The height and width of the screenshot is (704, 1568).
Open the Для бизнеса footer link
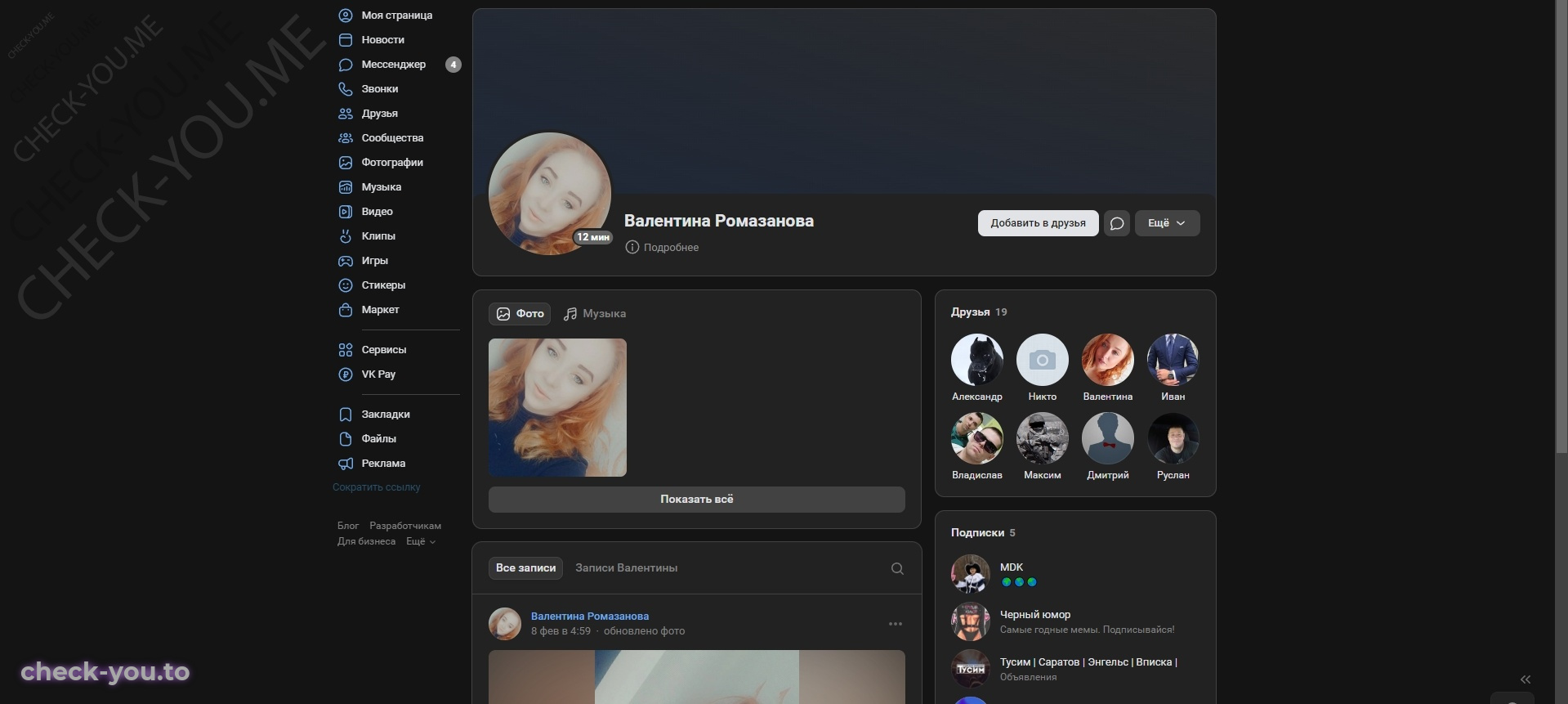(x=366, y=541)
